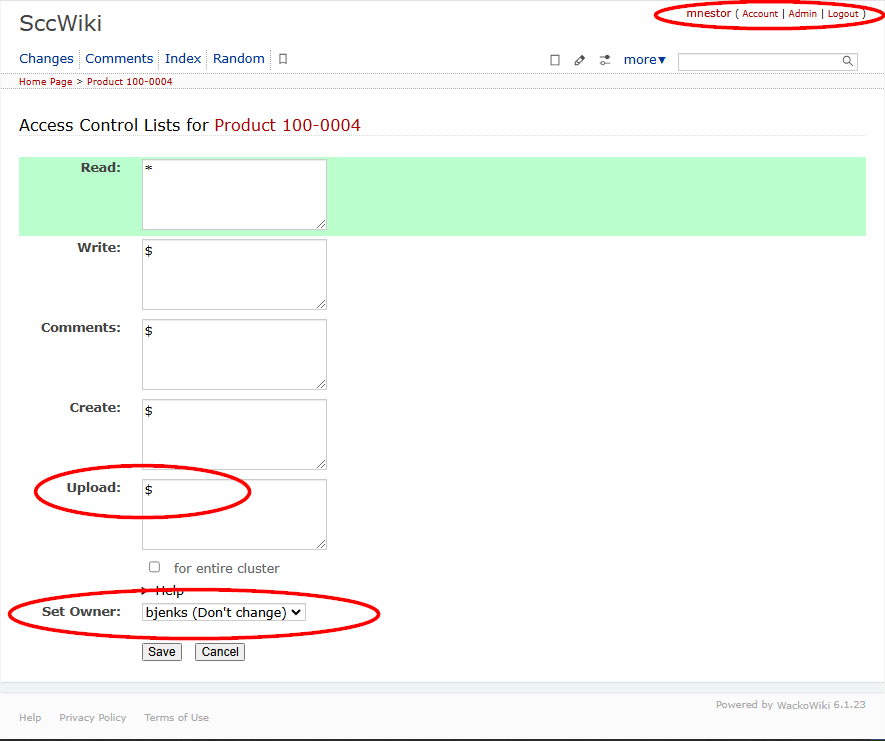Focus the Upload permissions textarea
885x741 pixels.
coord(234,514)
